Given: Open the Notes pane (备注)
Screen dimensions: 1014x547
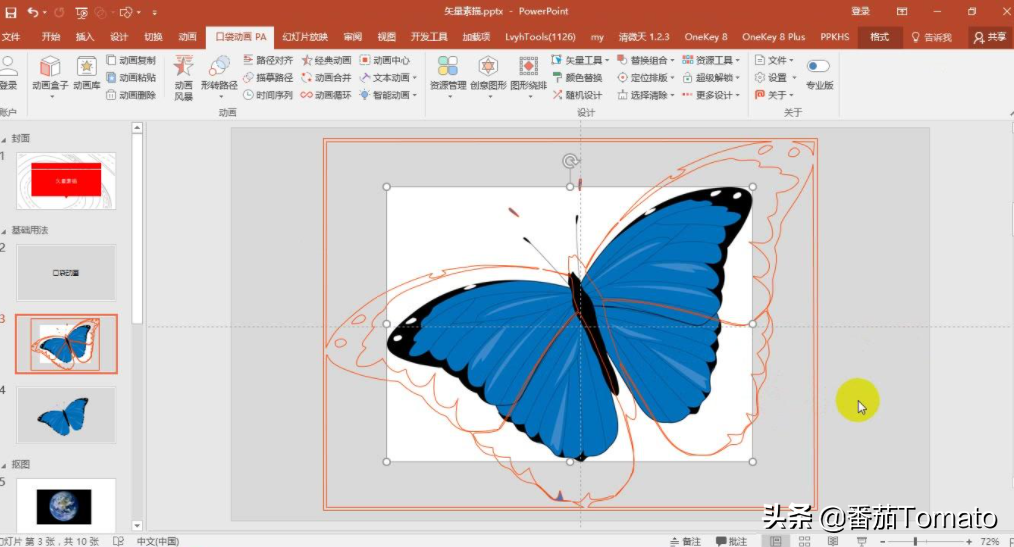Looking at the screenshot, I should click(685, 541).
